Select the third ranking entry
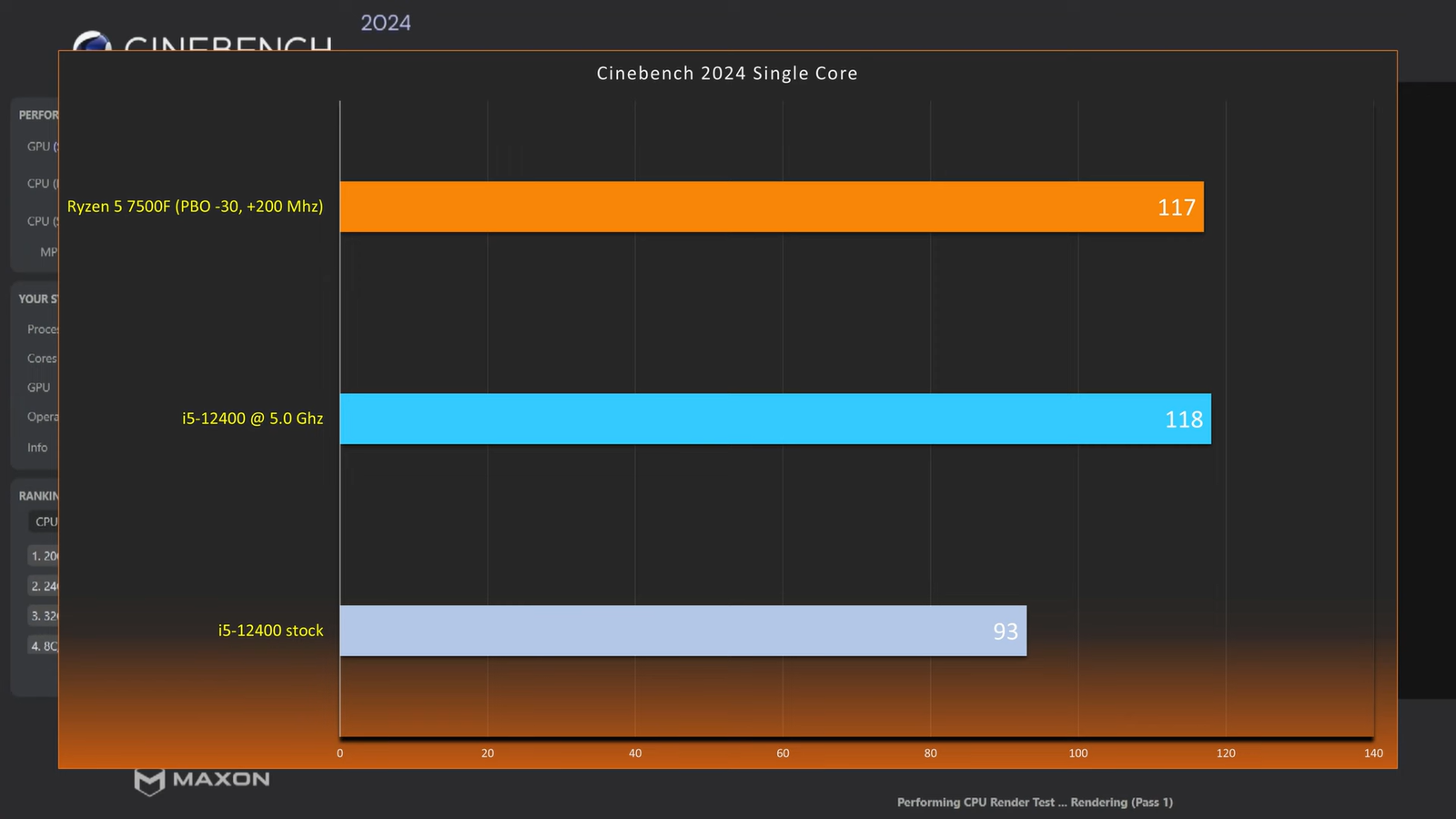 [x=44, y=616]
